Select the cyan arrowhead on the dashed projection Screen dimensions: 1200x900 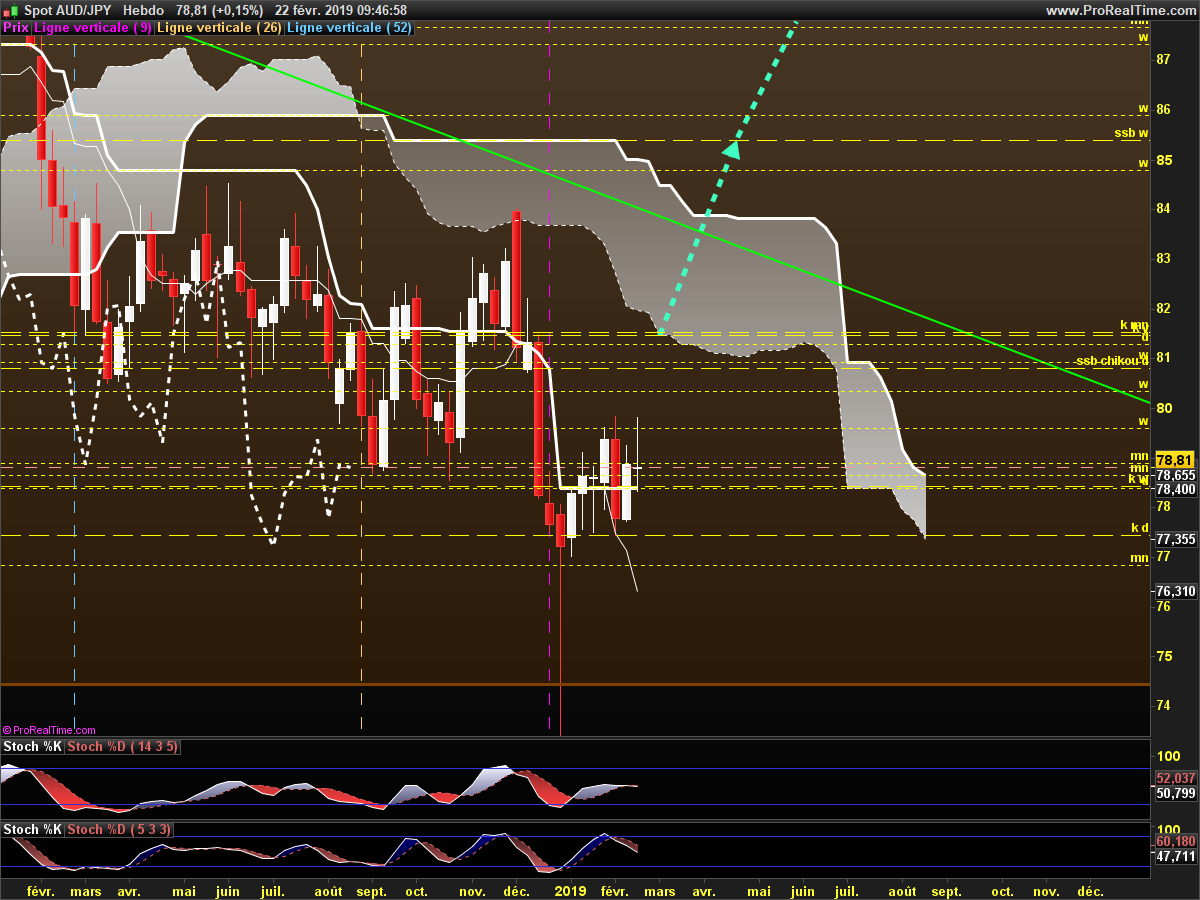[x=732, y=150]
